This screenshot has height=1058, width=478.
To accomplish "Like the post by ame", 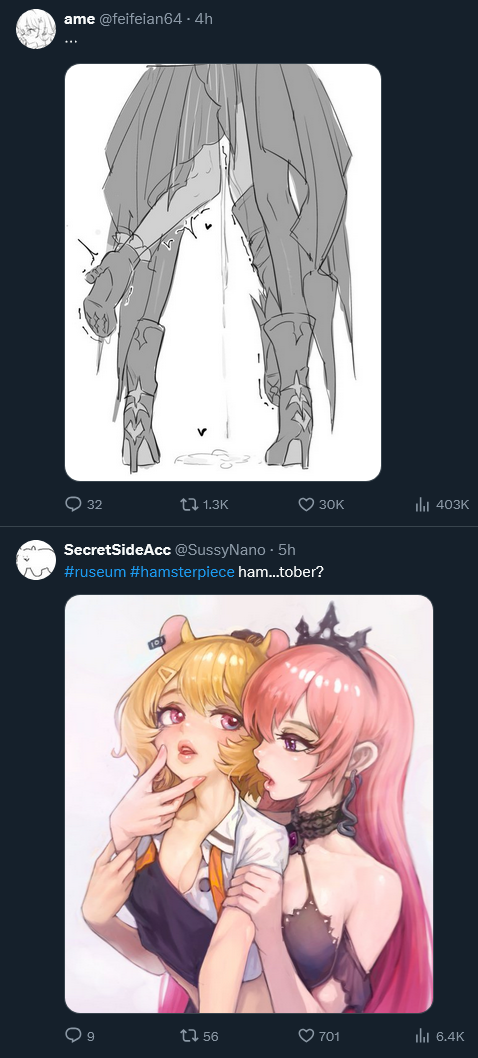I will click(306, 504).
